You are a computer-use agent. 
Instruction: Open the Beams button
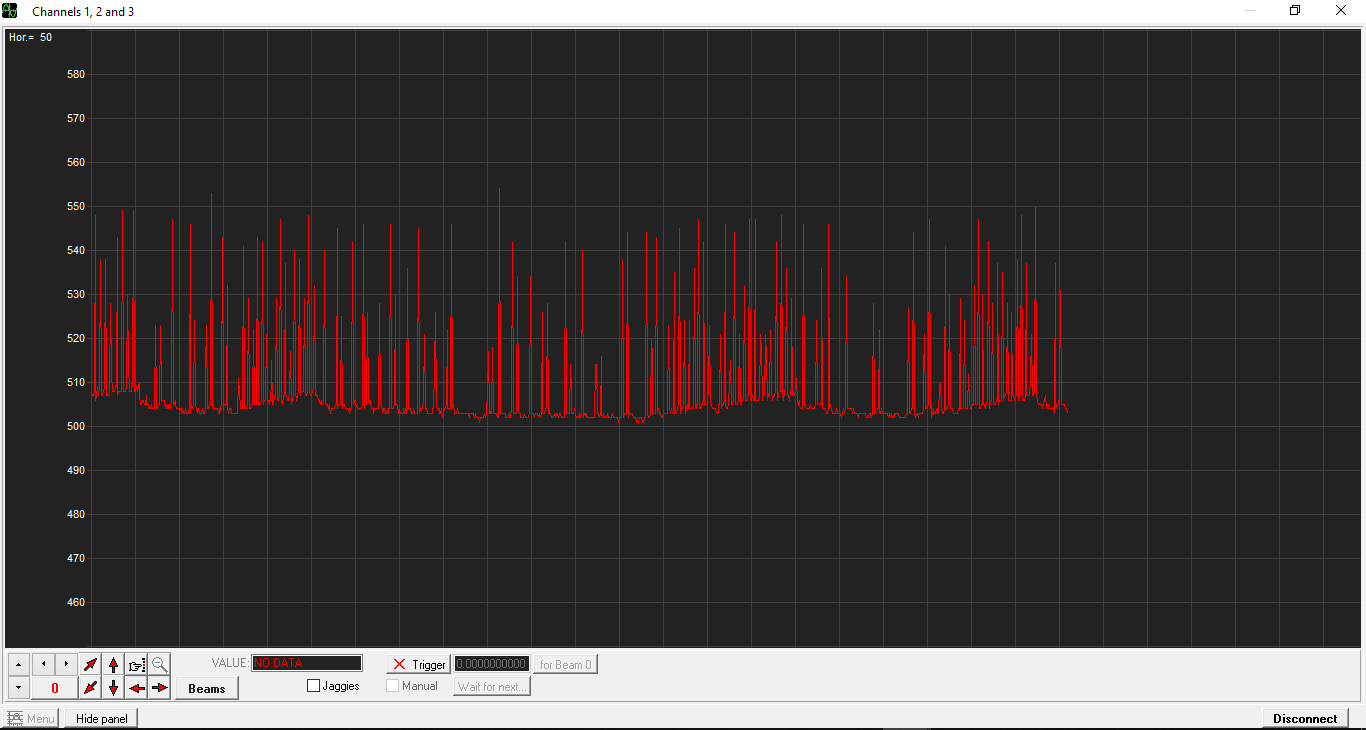click(207, 688)
